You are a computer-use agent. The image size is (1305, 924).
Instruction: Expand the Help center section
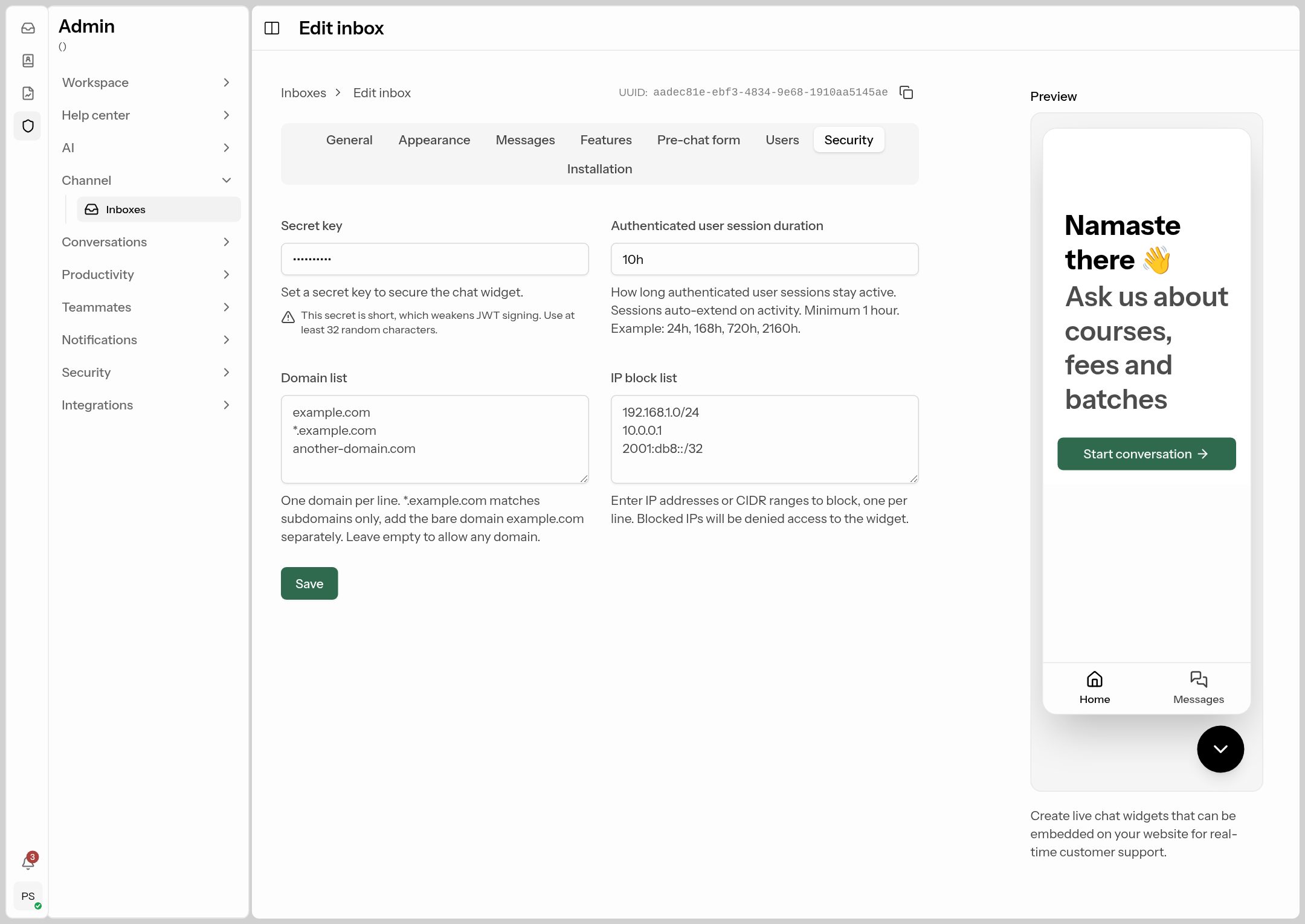click(x=147, y=115)
